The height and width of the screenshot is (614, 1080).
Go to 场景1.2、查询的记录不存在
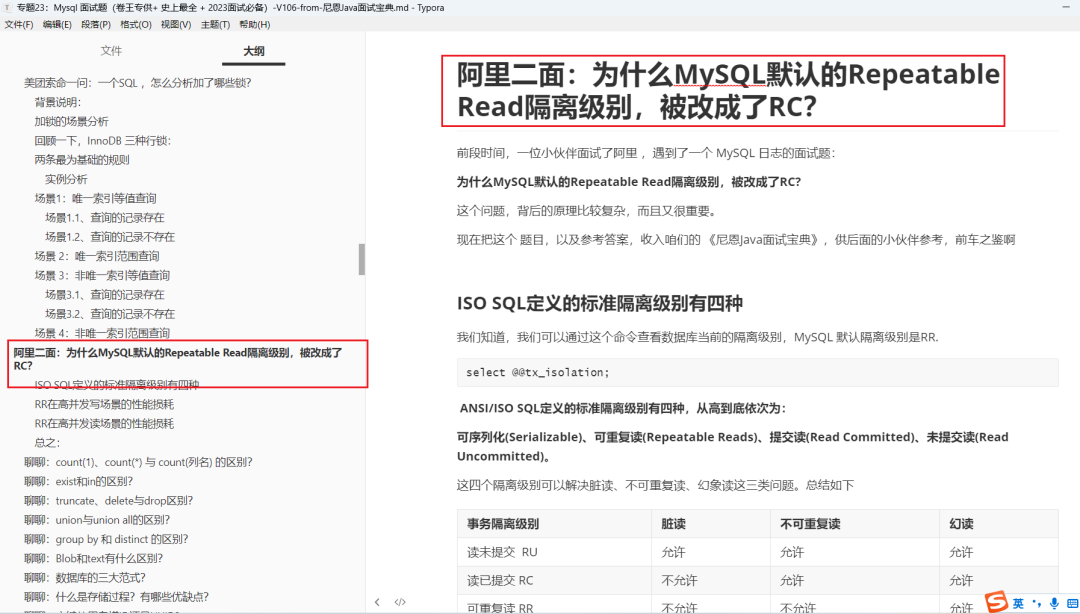[x=110, y=237]
